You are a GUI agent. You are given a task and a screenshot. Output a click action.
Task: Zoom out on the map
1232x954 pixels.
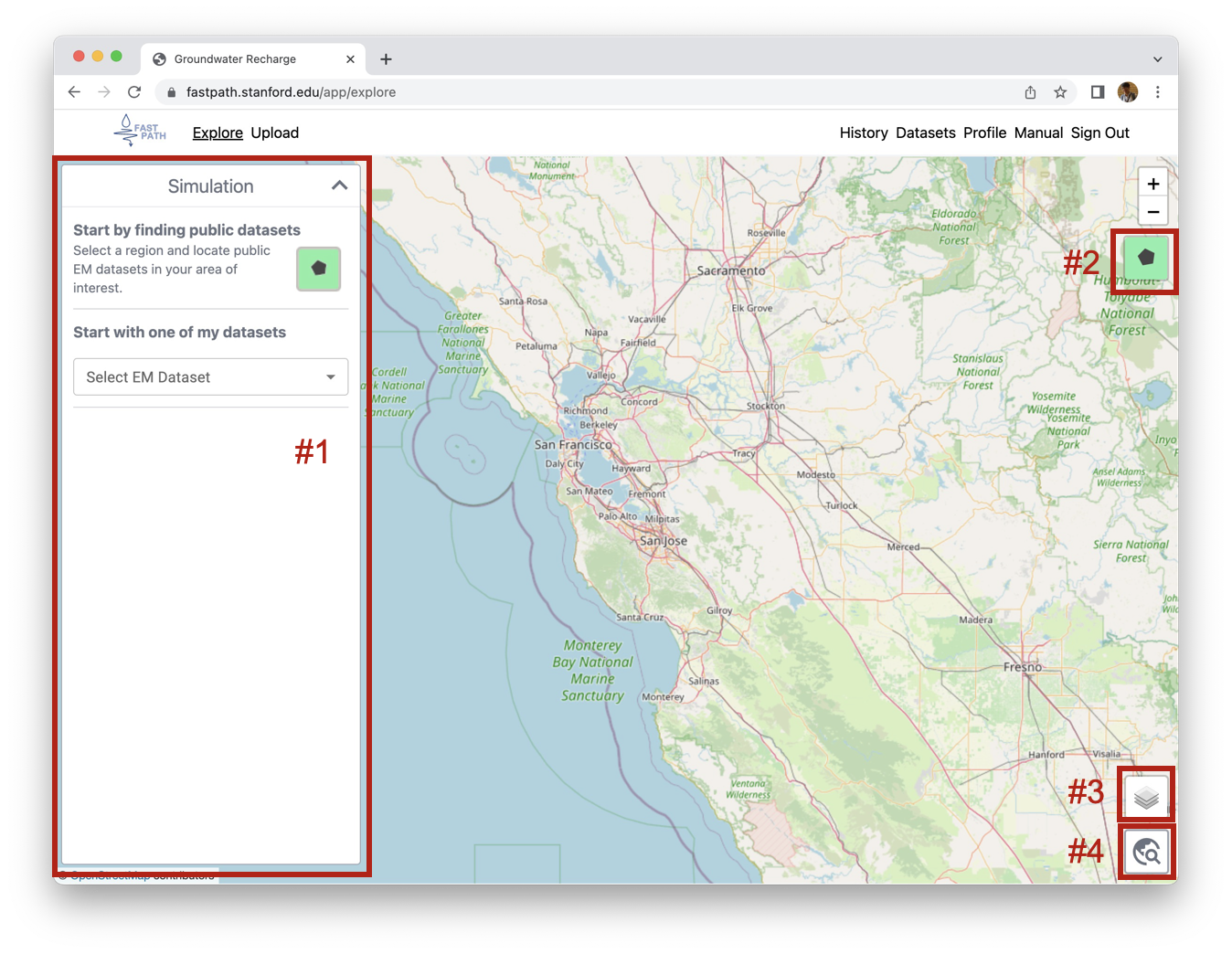(x=1153, y=212)
